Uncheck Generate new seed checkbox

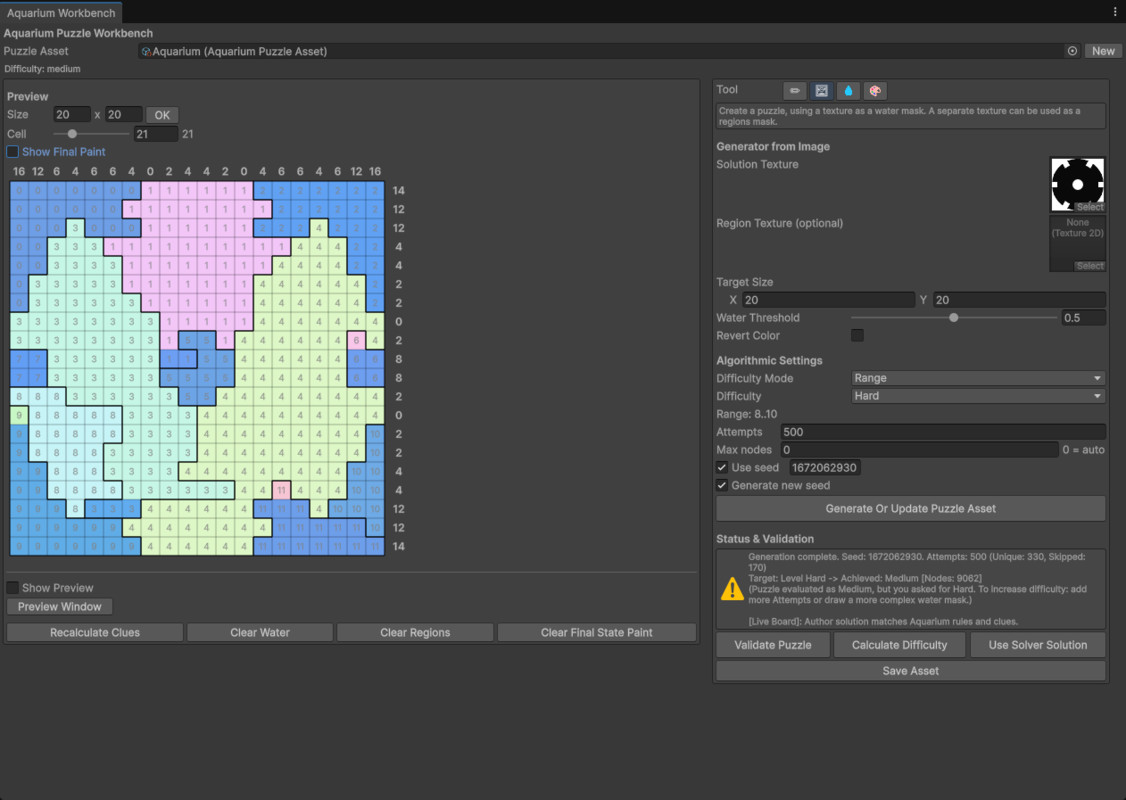coord(722,485)
